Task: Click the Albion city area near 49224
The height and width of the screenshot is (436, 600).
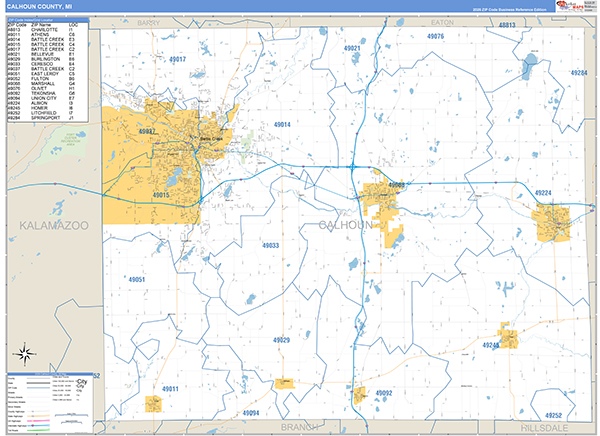Action: (x=553, y=222)
